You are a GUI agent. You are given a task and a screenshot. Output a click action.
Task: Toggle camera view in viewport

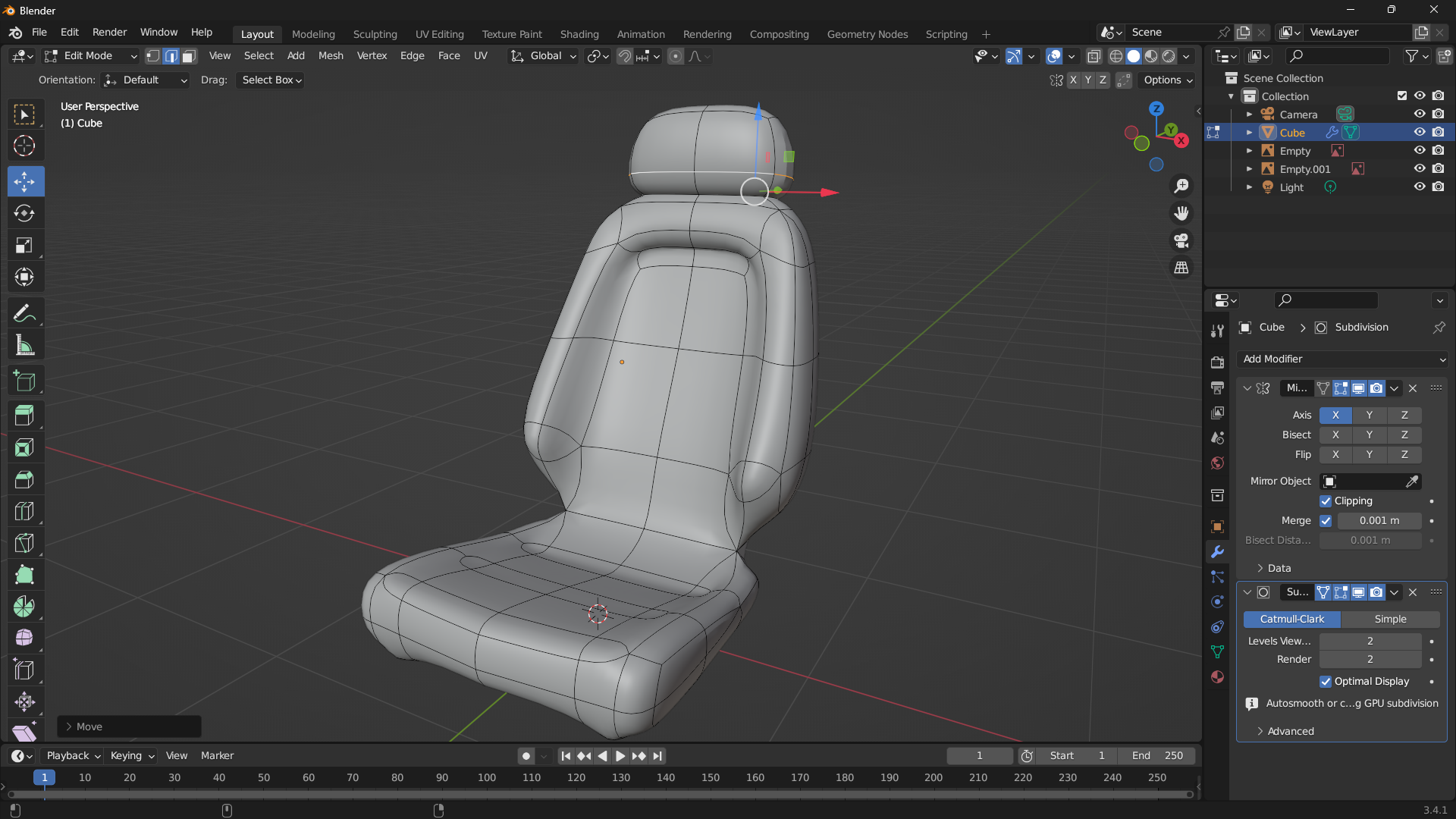click(x=1181, y=240)
